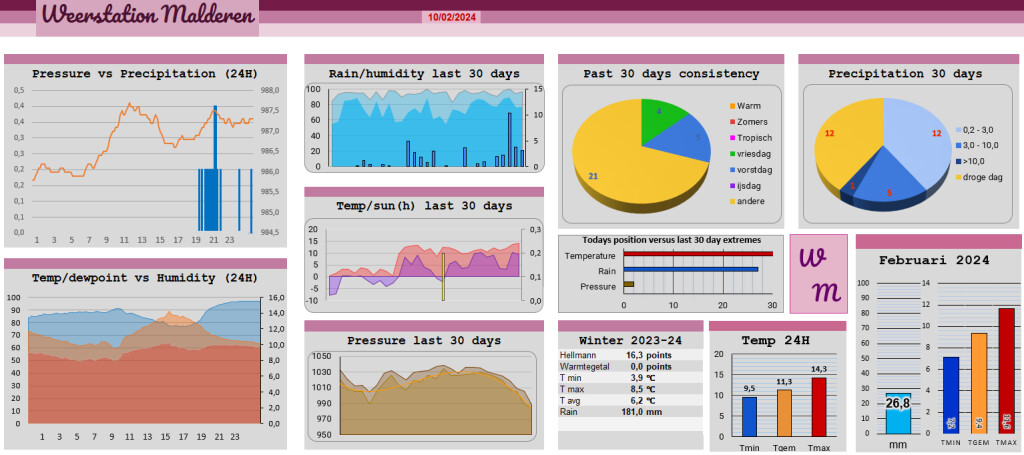Select the 10/02/2024 date field
The height and width of the screenshot is (455, 1024).
(x=453, y=17)
